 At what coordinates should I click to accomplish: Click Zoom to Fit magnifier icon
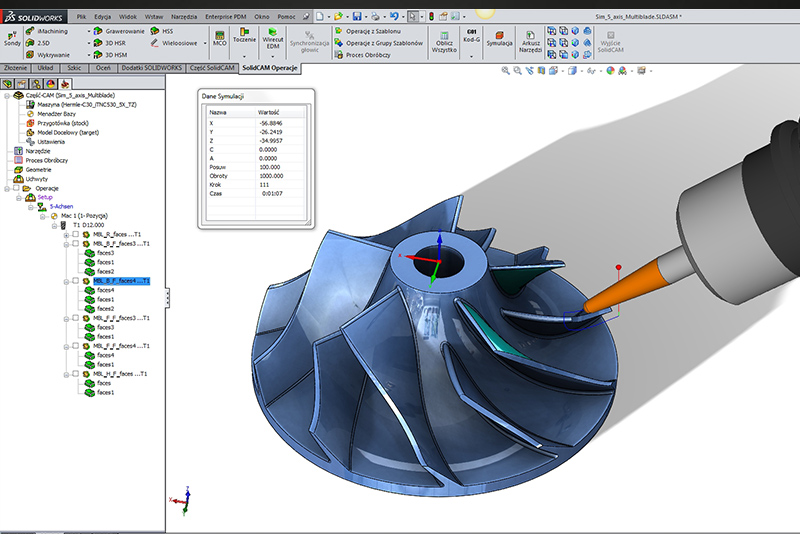click(505, 70)
